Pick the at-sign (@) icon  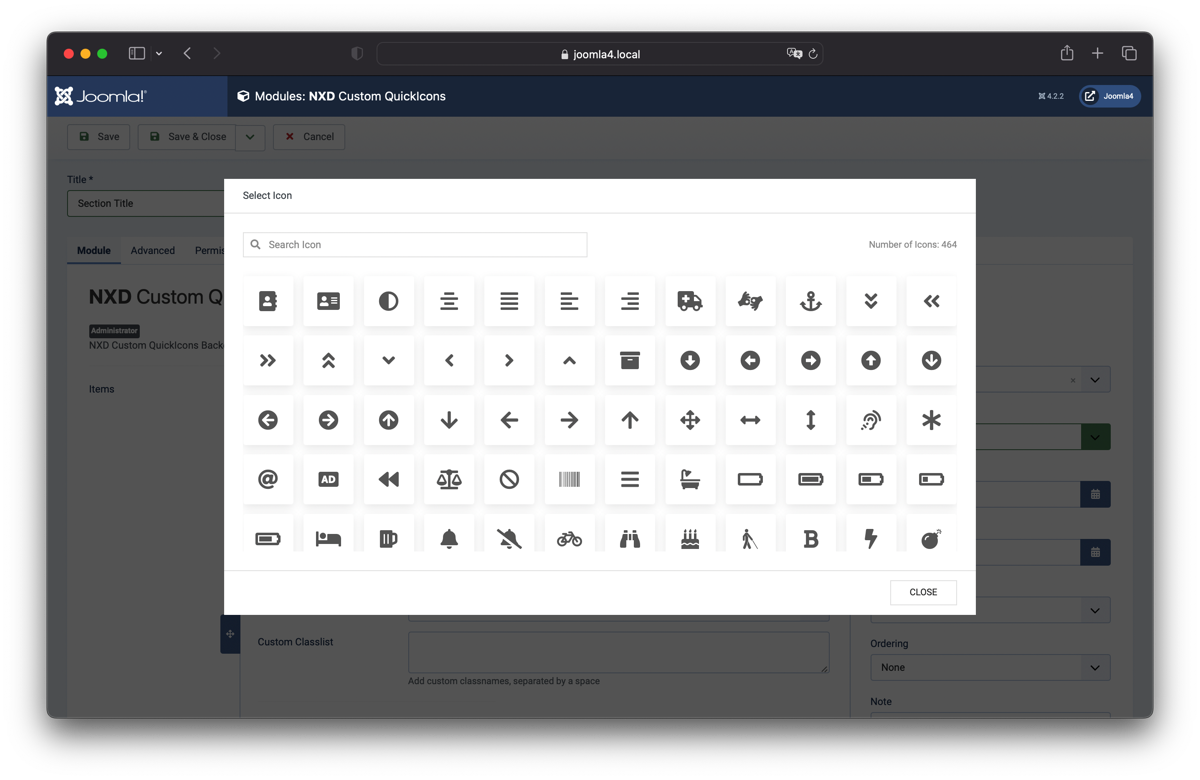point(268,480)
